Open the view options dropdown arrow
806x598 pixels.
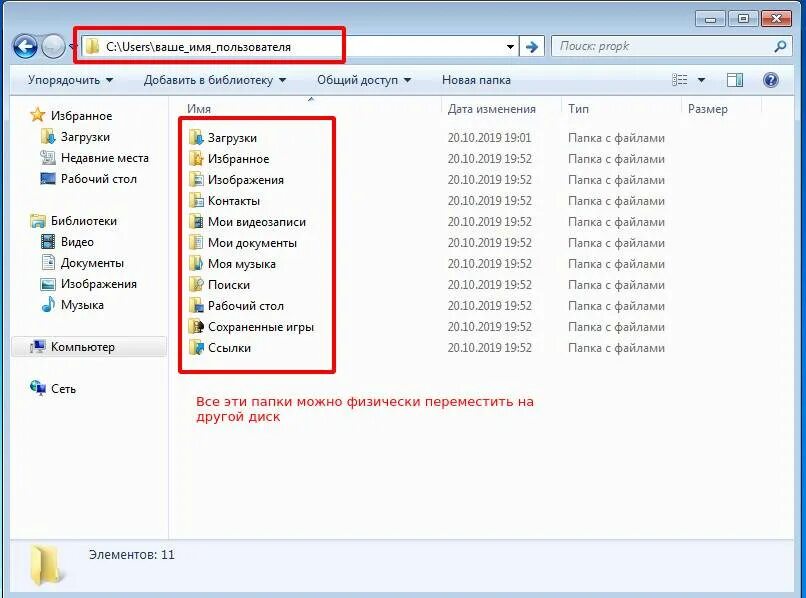click(701, 80)
